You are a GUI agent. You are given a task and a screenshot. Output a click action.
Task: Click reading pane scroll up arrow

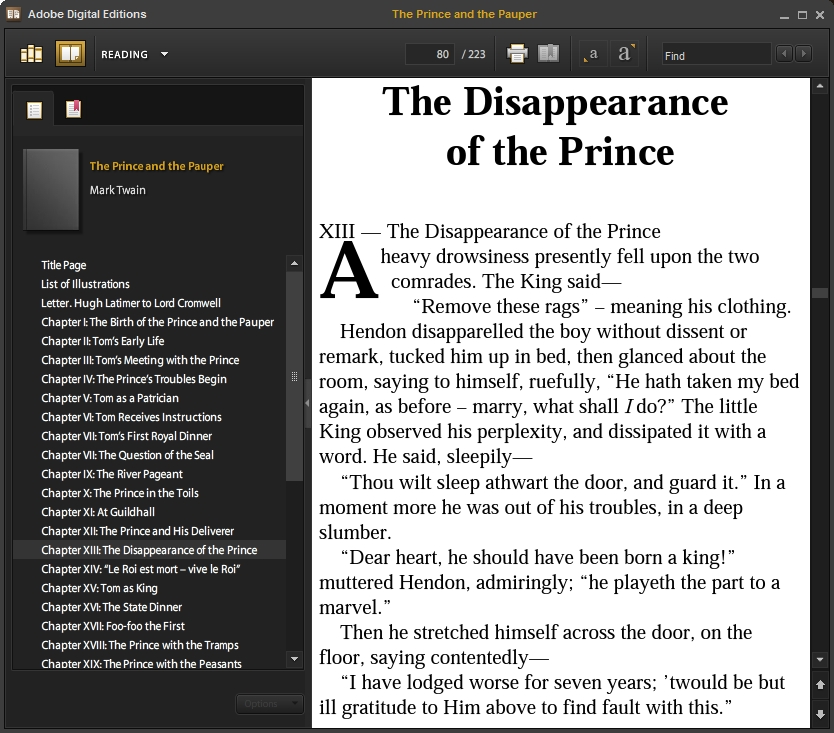coord(820,86)
